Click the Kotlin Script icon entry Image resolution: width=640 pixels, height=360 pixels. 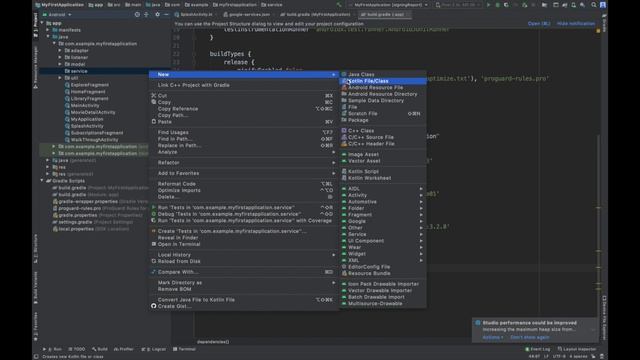(x=344, y=171)
